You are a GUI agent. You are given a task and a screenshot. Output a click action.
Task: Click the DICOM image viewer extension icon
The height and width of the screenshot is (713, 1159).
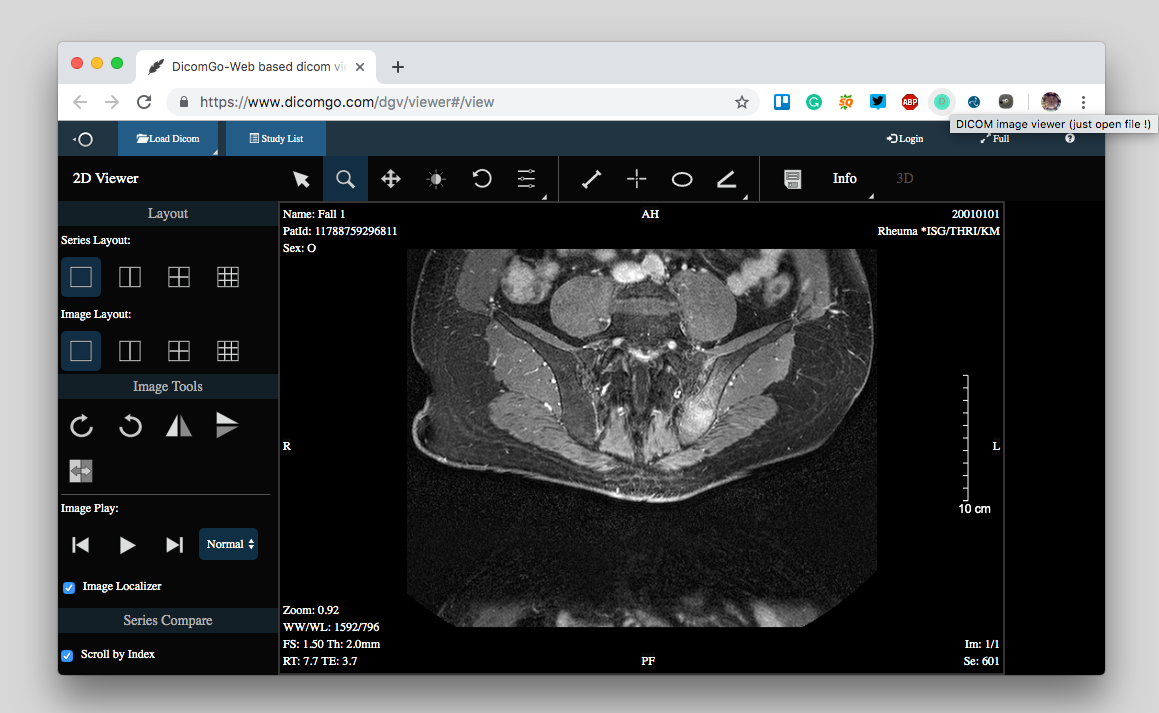[942, 102]
